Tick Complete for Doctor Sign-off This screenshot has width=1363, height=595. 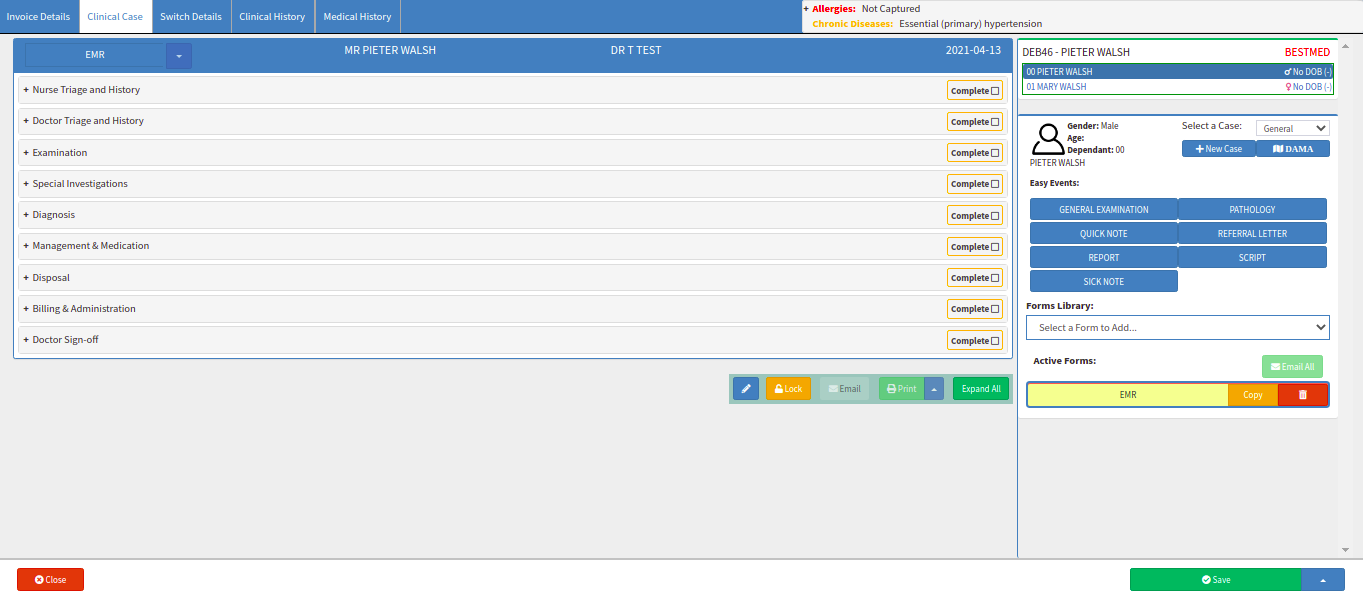(995, 341)
